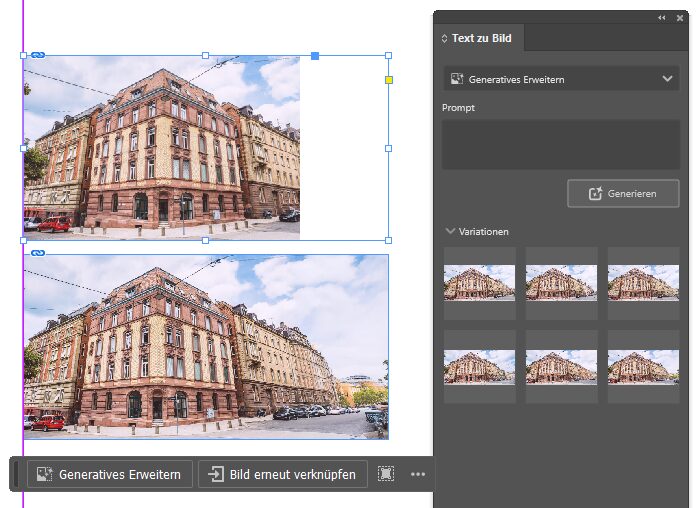This screenshot has height=508, width=700.
Task: Select the first variation thumbnail in top row
Action: [479, 283]
